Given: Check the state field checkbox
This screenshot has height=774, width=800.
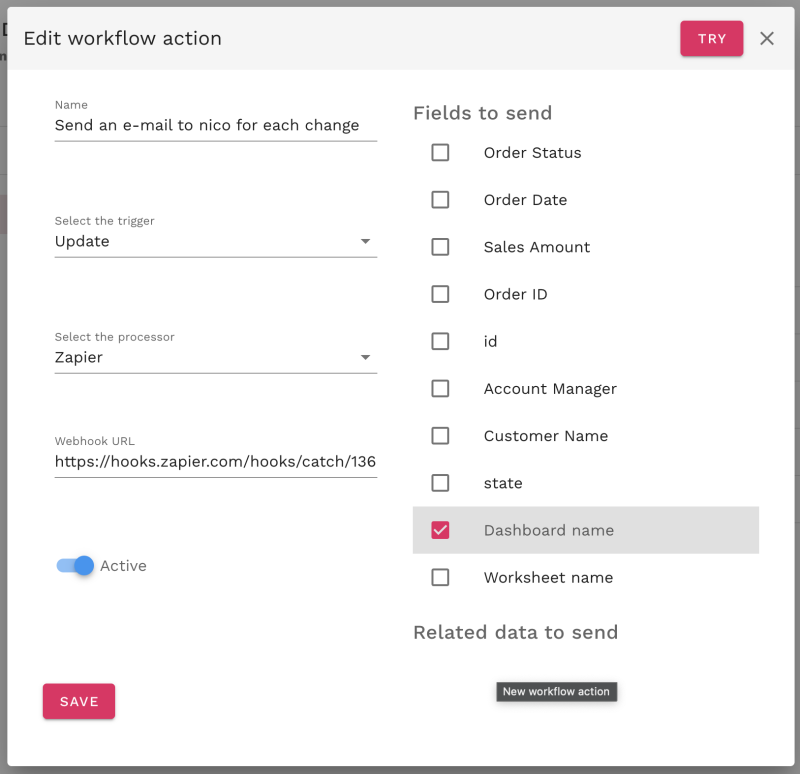Looking at the screenshot, I should [440, 482].
